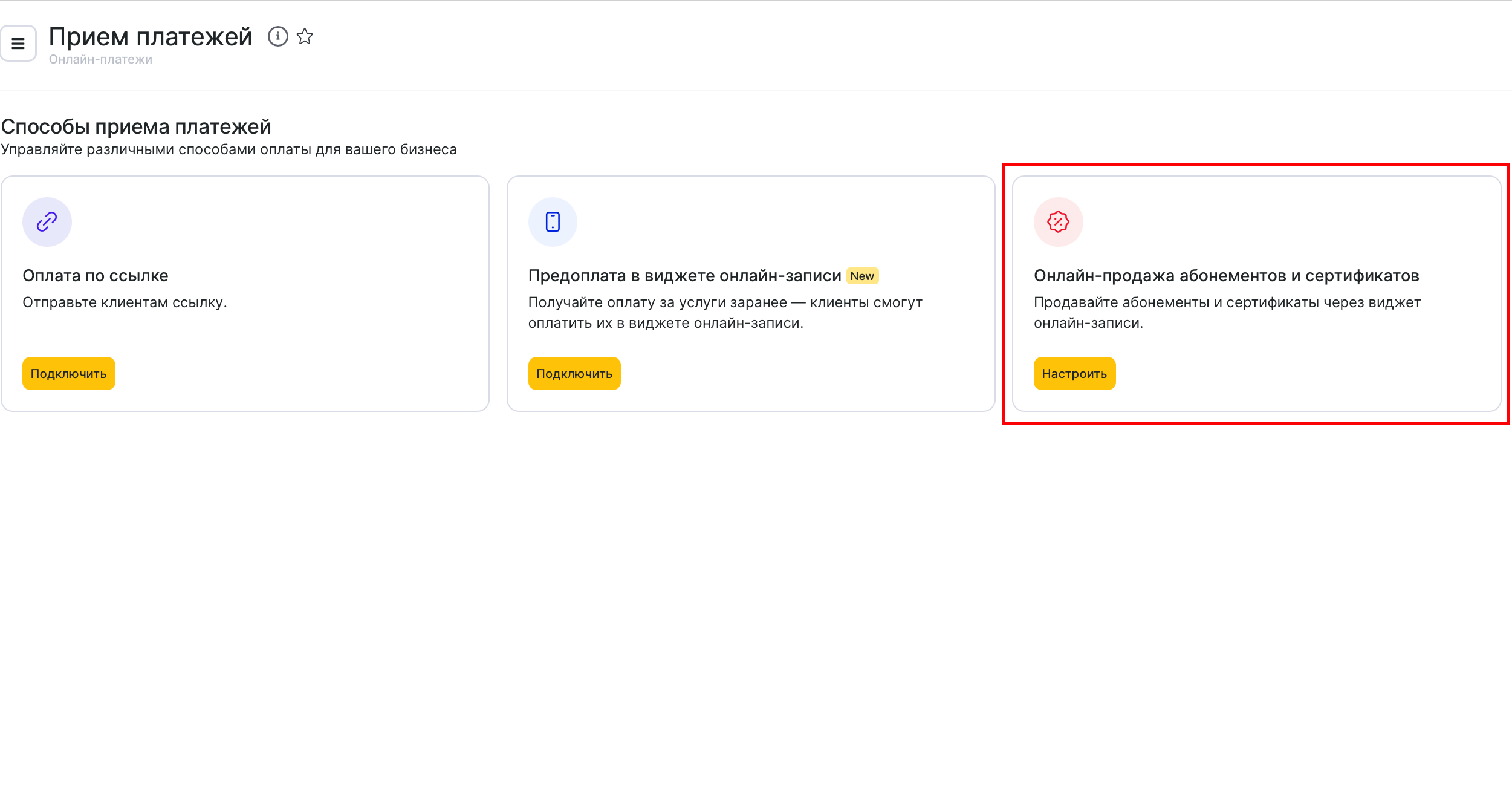This screenshot has height=790, width=1512.
Task: Click the yellow New badge
Action: 861,276
